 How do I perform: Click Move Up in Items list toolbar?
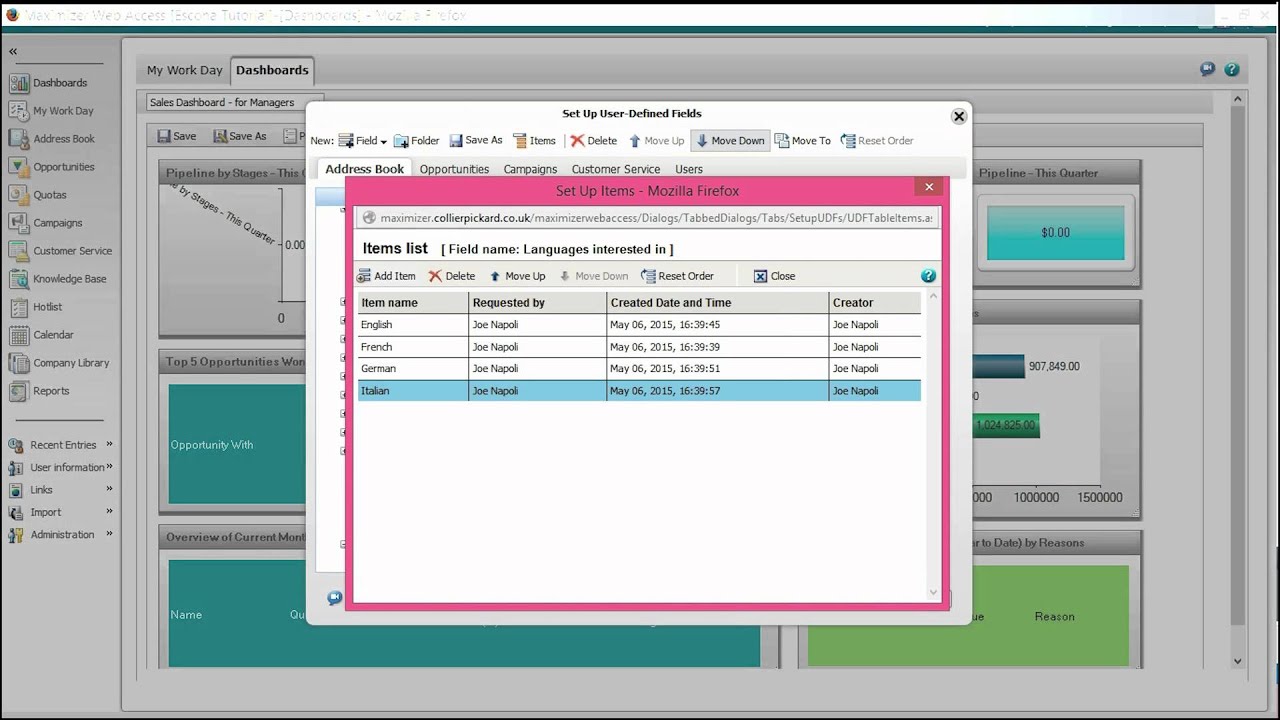517,276
